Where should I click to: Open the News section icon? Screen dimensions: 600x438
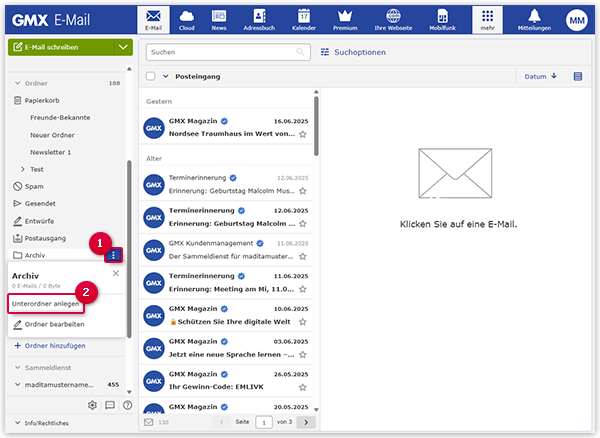(x=219, y=20)
